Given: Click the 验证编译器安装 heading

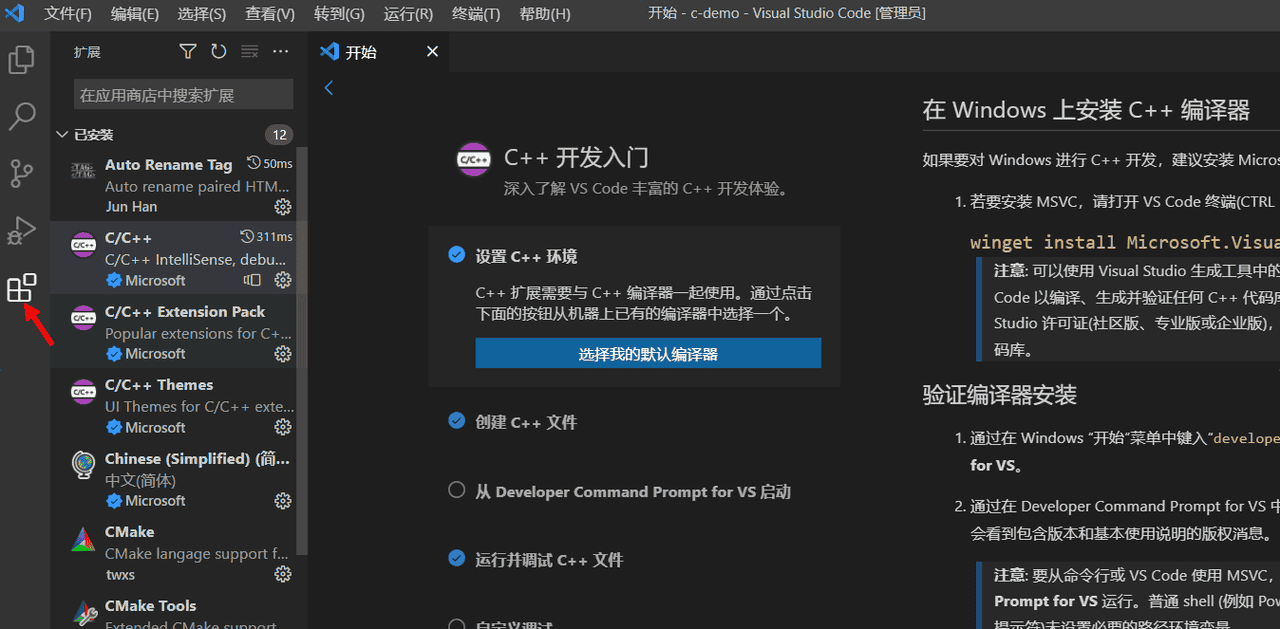Looking at the screenshot, I should 1000,395.
